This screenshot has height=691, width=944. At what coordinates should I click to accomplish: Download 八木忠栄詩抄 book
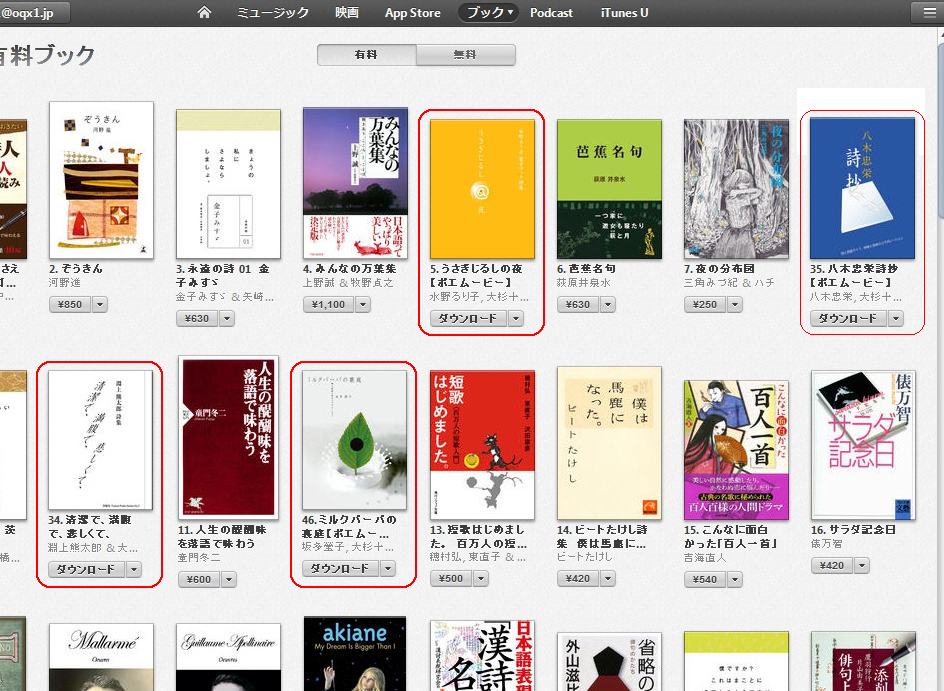click(848, 318)
